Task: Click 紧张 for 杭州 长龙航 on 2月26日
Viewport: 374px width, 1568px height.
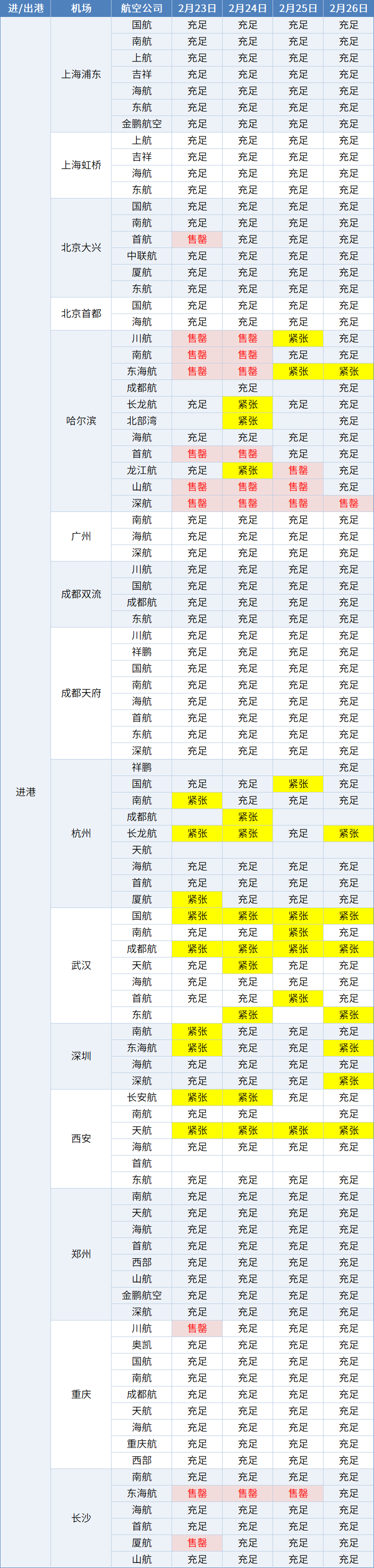Action: tap(348, 833)
